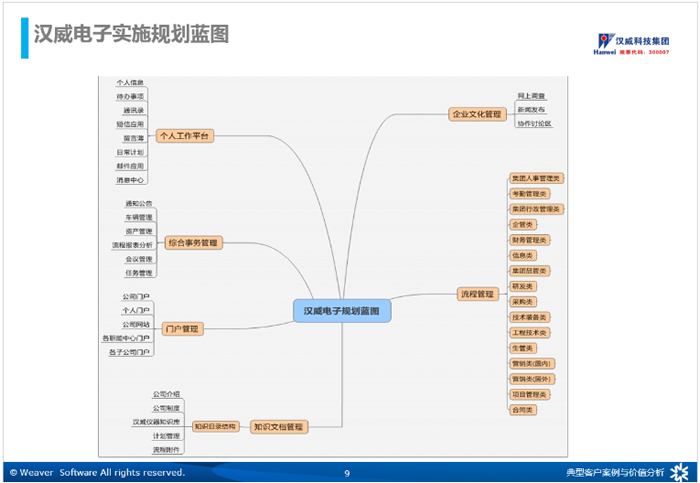The image size is (700, 483).
Task: Click the 留言簿 leaf item
Action: pos(134,138)
